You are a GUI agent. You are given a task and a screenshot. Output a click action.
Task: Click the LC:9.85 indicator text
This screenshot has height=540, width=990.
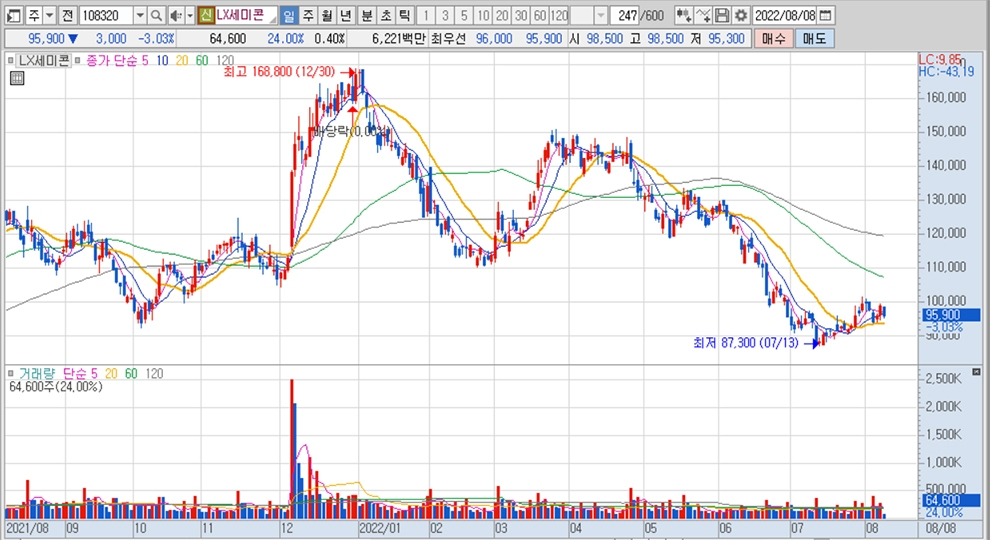pyautogui.click(x=940, y=60)
